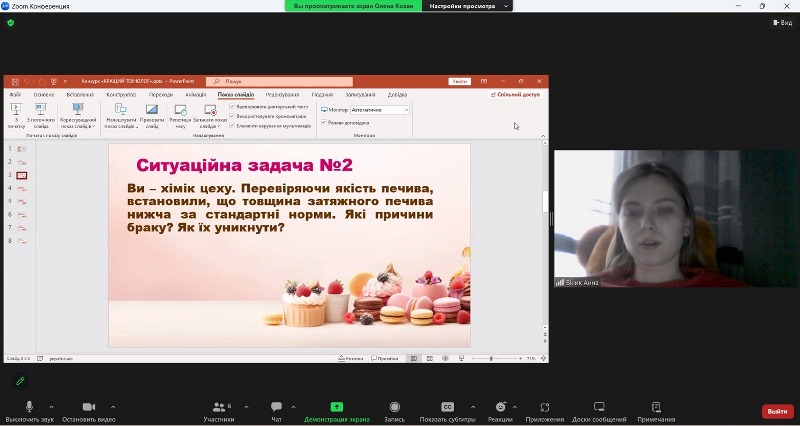Click the zoom in plus in status bar

(x=520, y=359)
